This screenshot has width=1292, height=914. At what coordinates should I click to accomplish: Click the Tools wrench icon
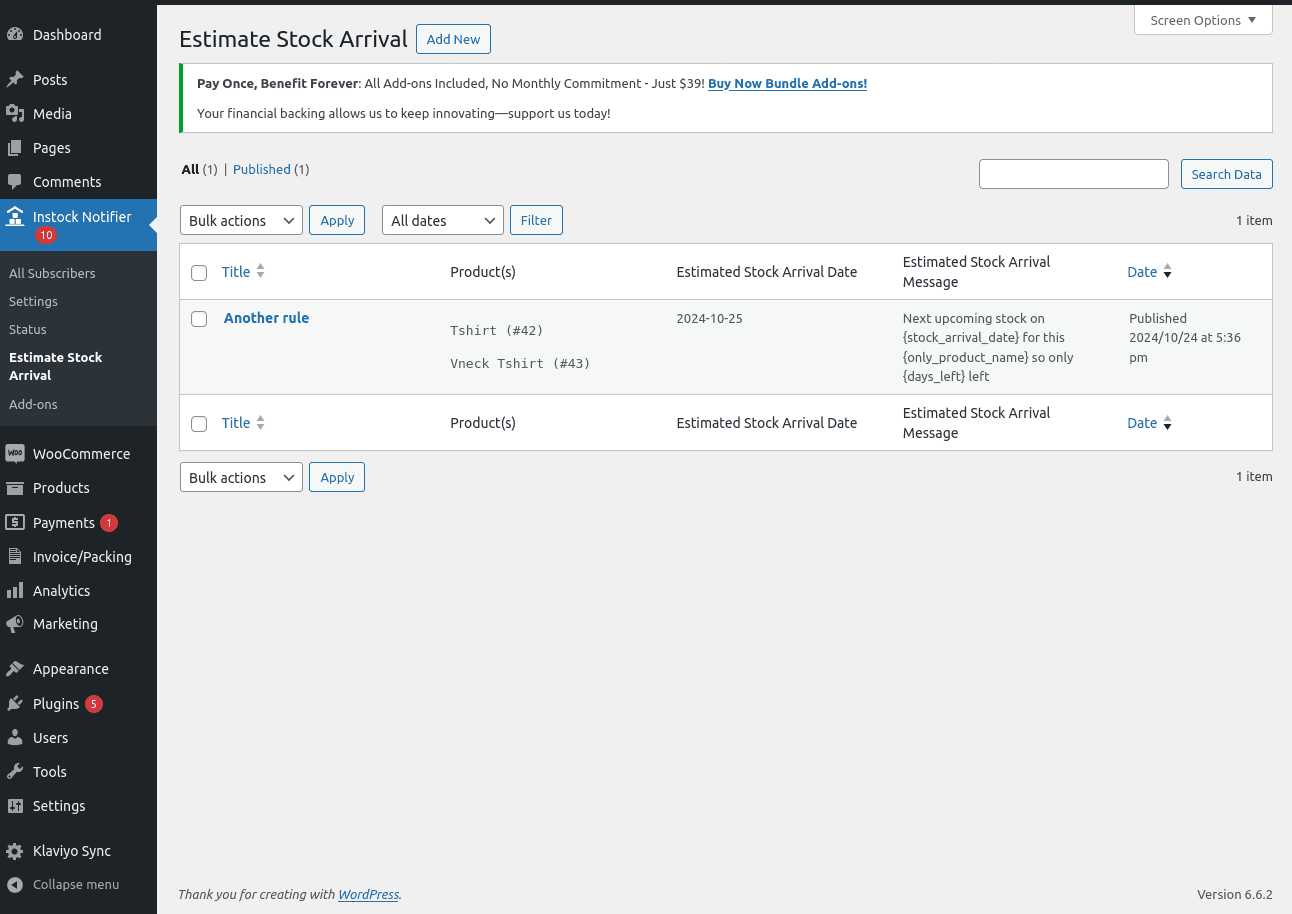pyautogui.click(x=15, y=771)
